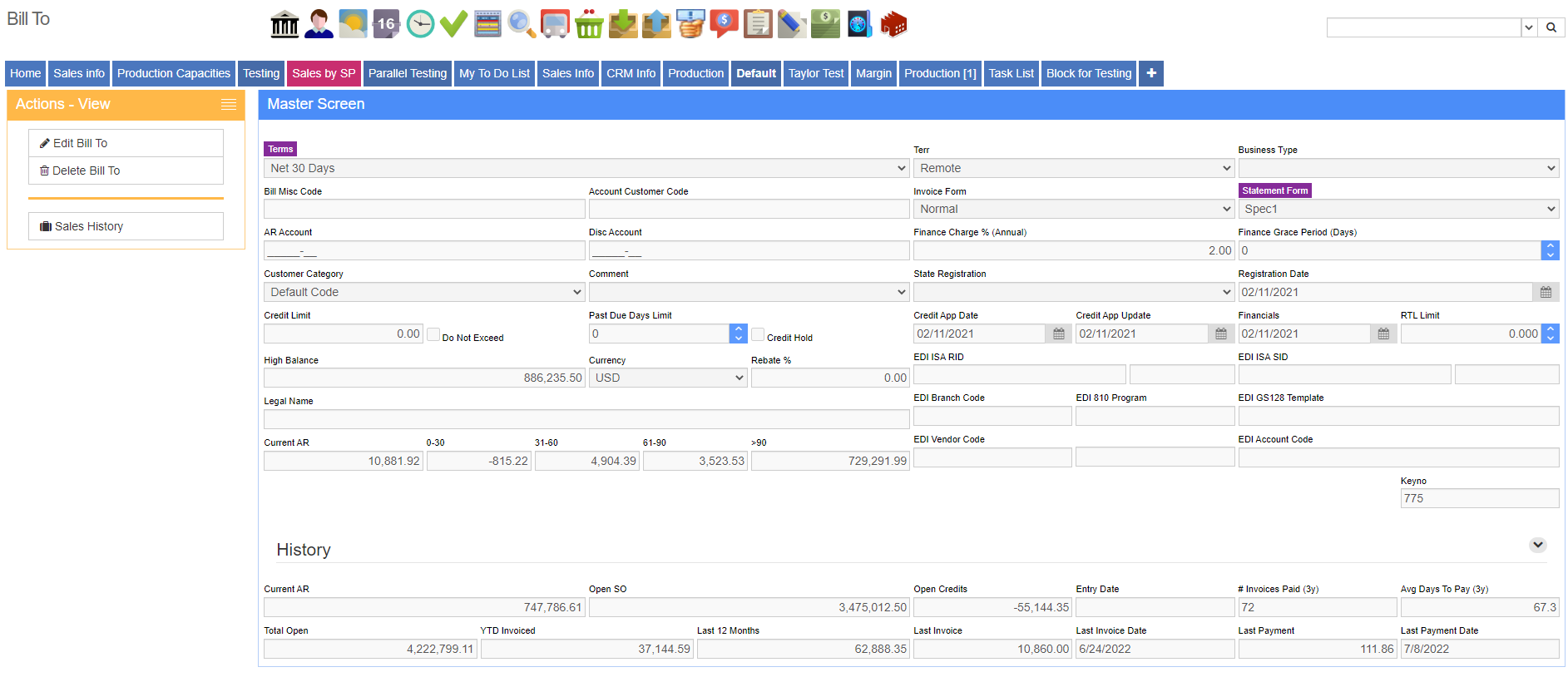Open Registration Date calendar picker
Image resolution: width=1568 pixels, height=677 pixels.
click(x=1546, y=292)
